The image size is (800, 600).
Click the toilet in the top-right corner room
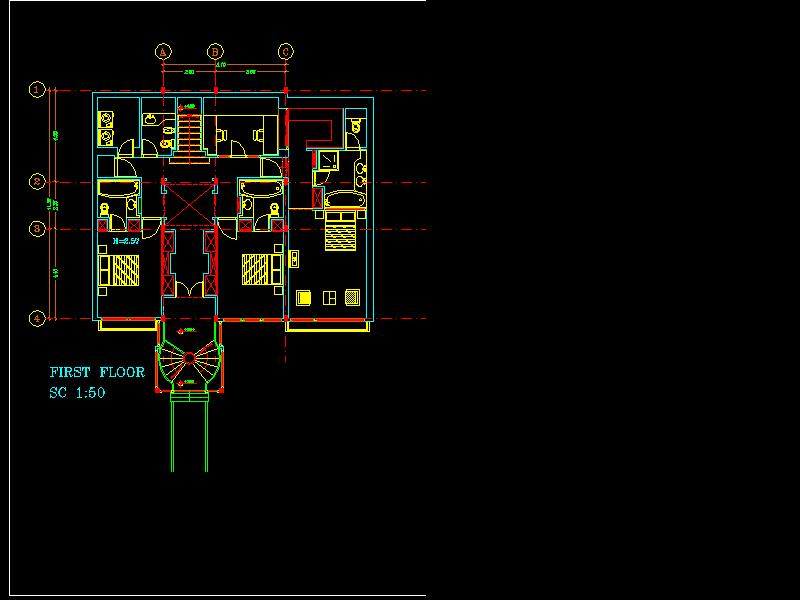pos(356,126)
